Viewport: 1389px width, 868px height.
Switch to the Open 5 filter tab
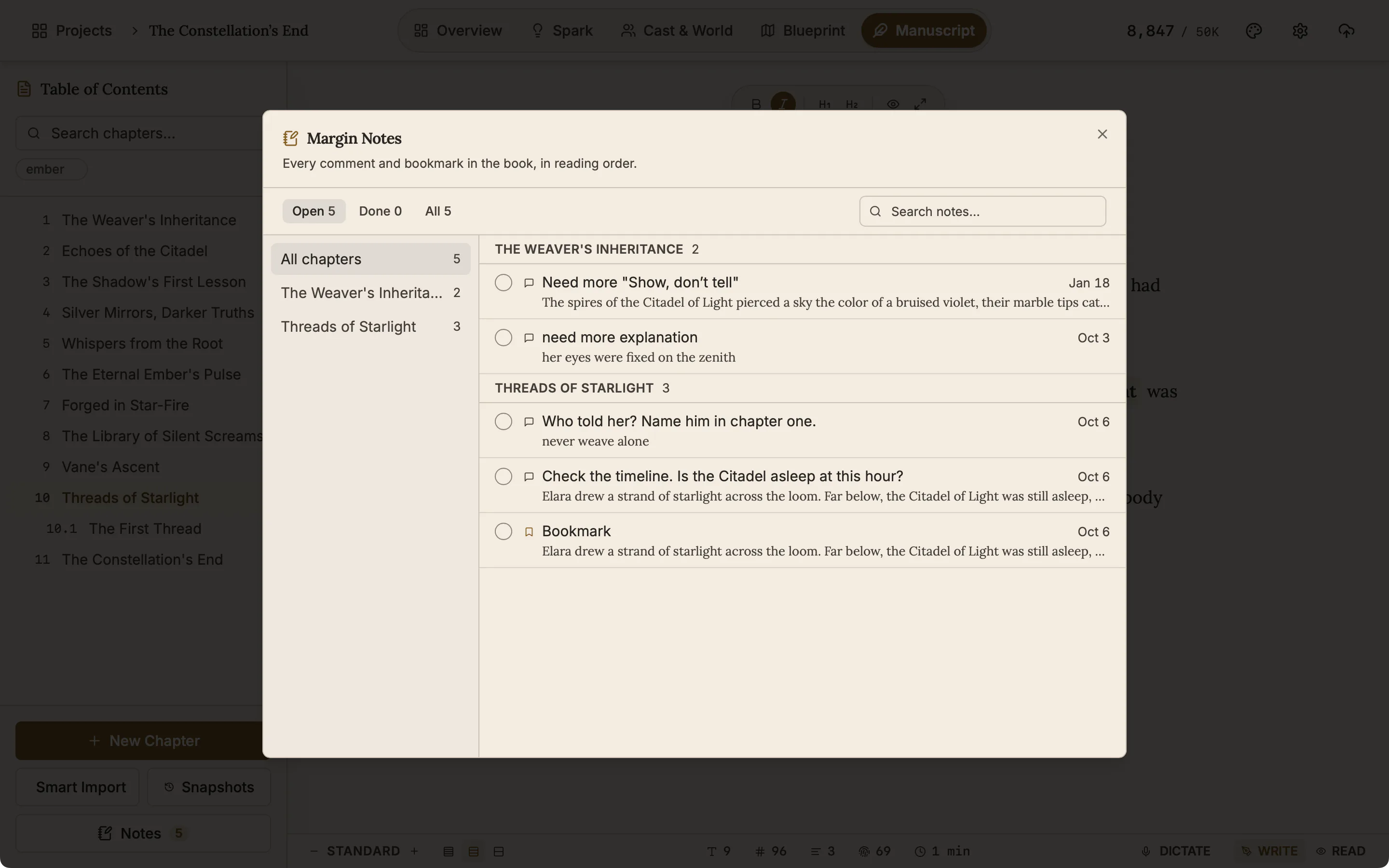pyautogui.click(x=313, y=211)
